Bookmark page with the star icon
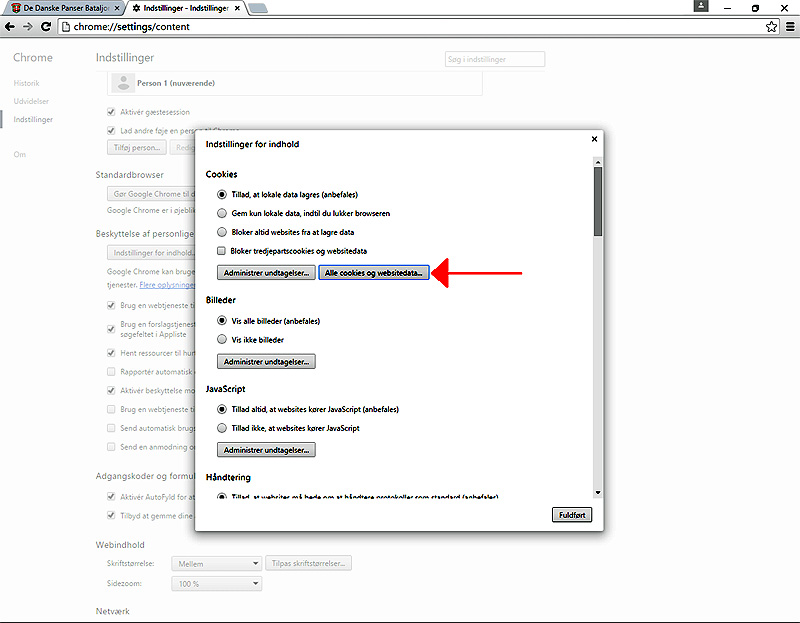This screenshot has width=800, height=623. tap(771, 27)
